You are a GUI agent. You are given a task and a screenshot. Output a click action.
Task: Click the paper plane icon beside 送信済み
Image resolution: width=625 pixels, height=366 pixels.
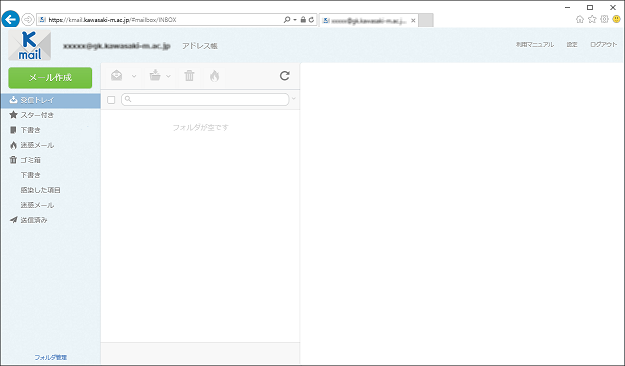[x=14, y=220]
